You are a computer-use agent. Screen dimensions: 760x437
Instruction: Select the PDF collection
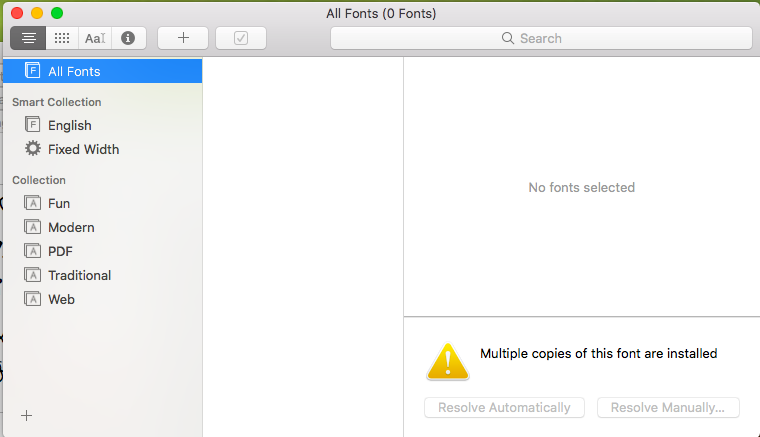(x=103, y=251)
